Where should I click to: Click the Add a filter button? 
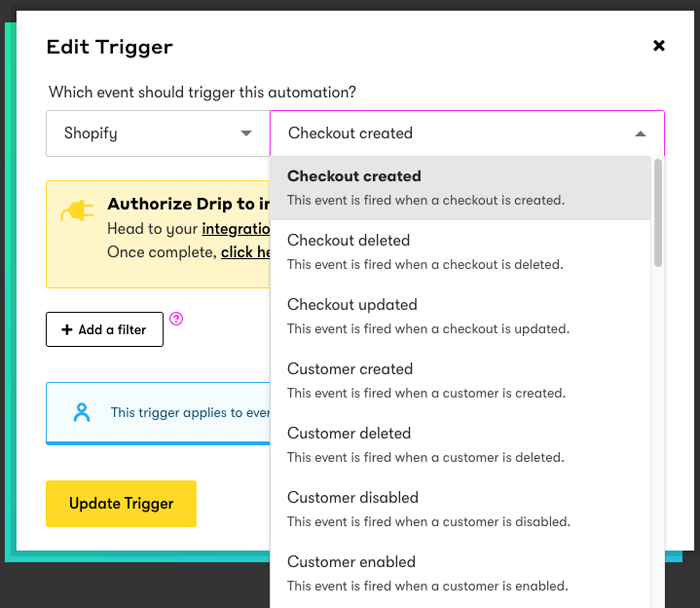point(104,330)
